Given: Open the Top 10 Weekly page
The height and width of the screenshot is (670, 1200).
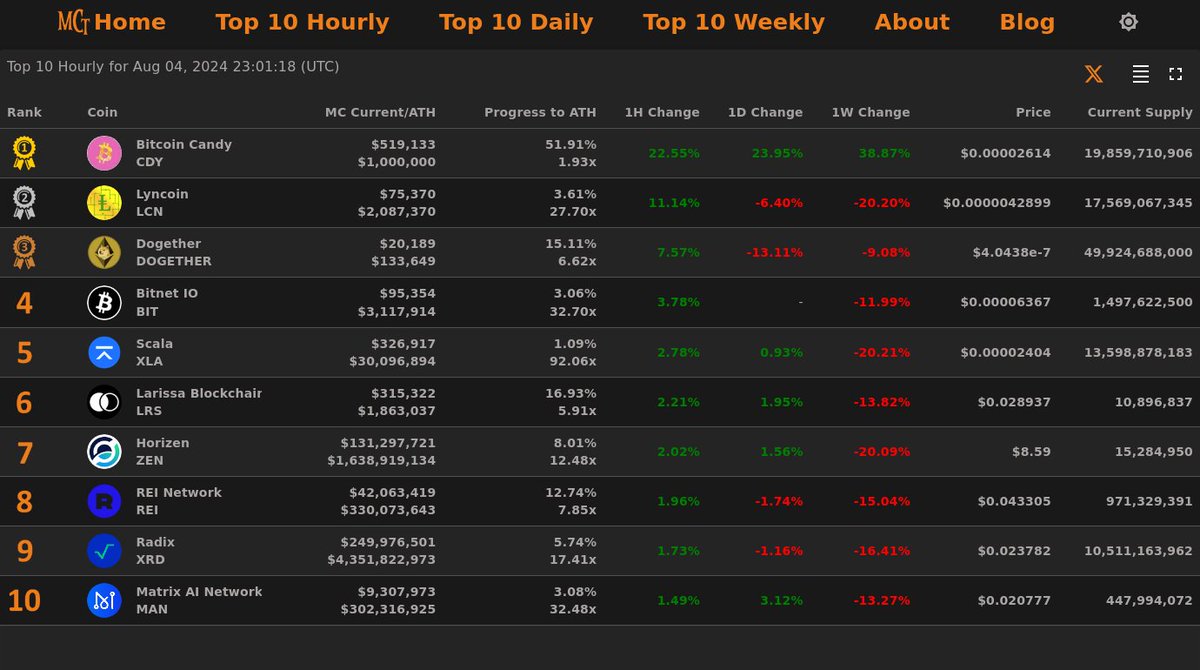Looking at the screenshot, I should tap(734, 22).
